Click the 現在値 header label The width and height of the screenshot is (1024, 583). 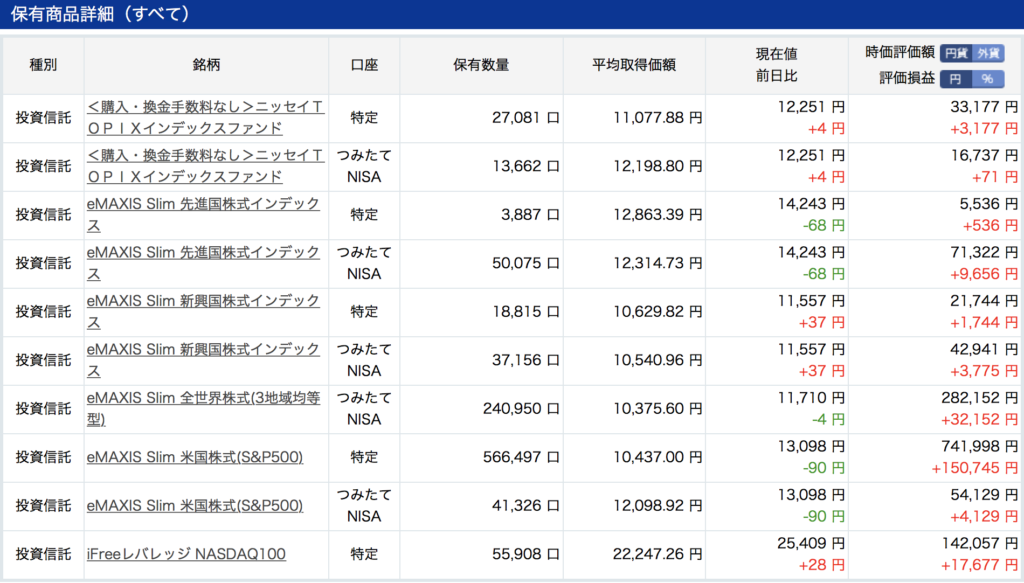click(776, 54)
